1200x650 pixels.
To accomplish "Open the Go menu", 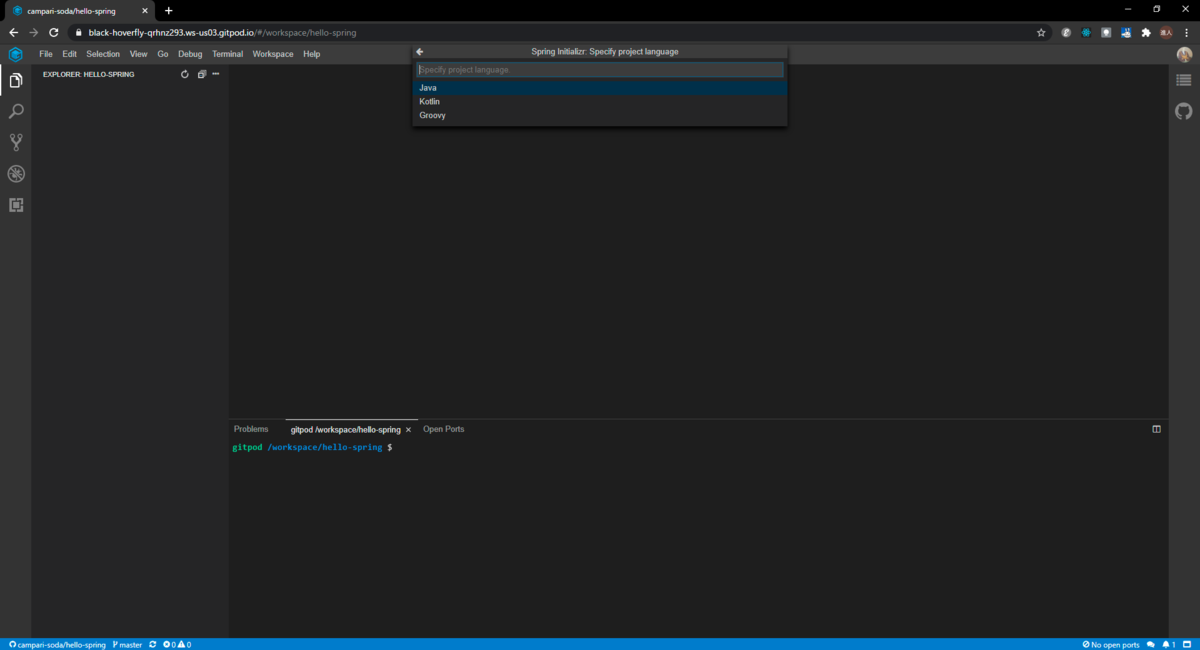I will pos(163,54).
